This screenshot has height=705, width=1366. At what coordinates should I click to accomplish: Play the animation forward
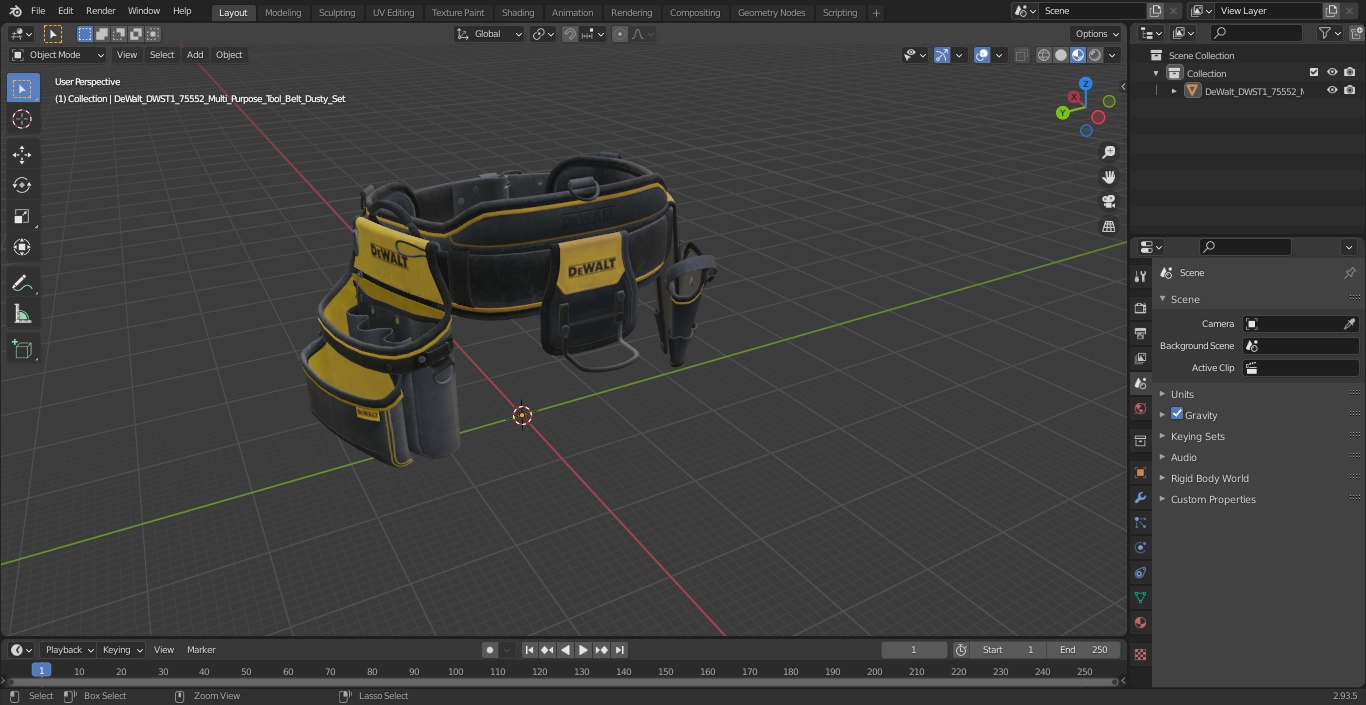tap(583, 650)
